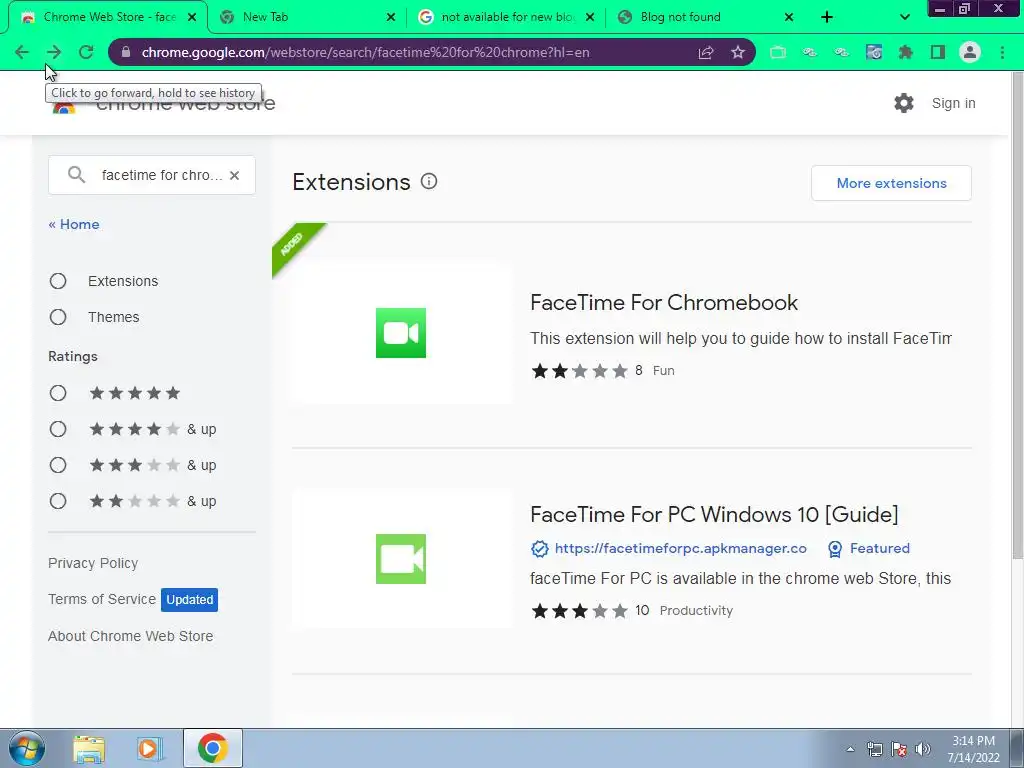Open the Windows Start menu
The width and height of the screenshot is (1024, 768).
click(x=27, y=748)
